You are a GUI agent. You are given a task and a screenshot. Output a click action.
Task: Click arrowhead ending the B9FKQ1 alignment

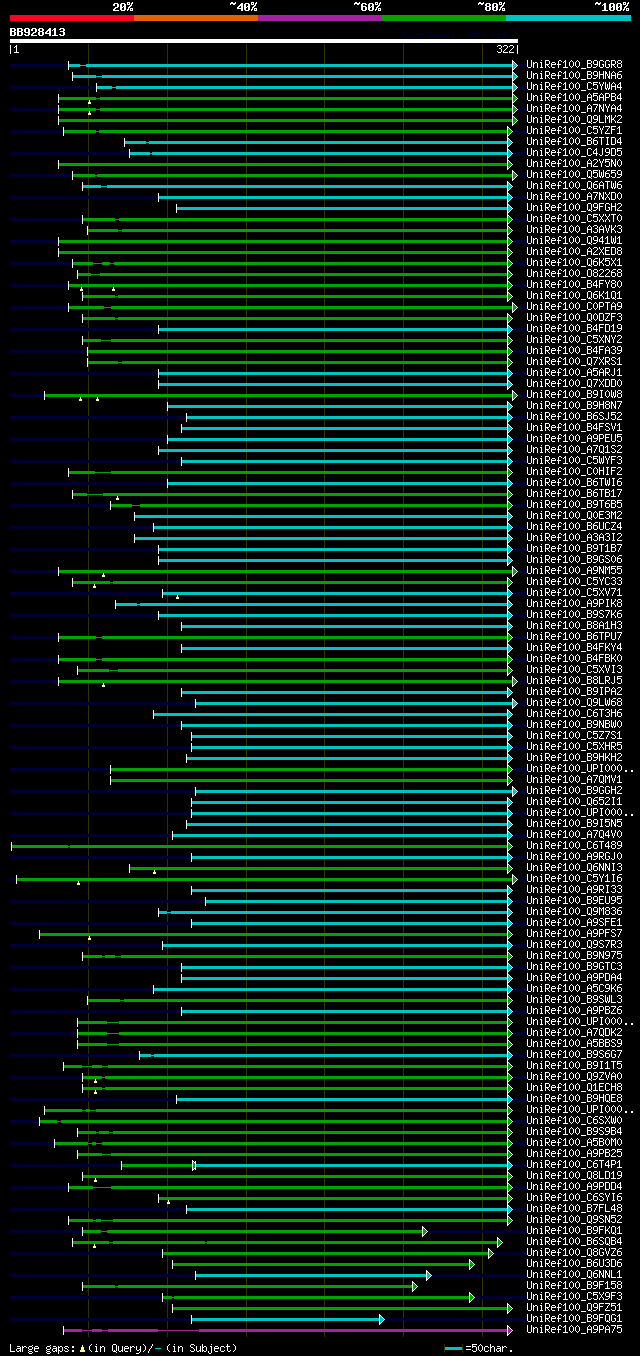tap(424, 1231)
